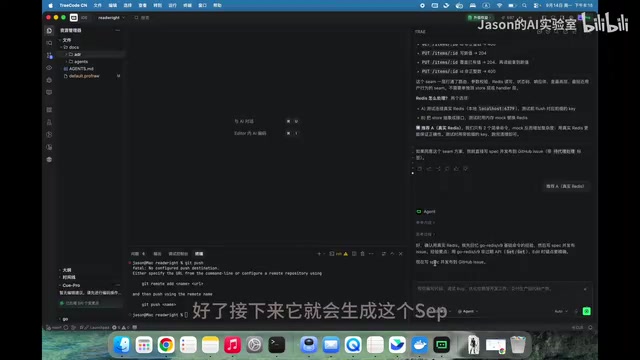Open the Explorer view in the activity bar
The height and width of the screenshot is (360, 640).
click(49, 31)
